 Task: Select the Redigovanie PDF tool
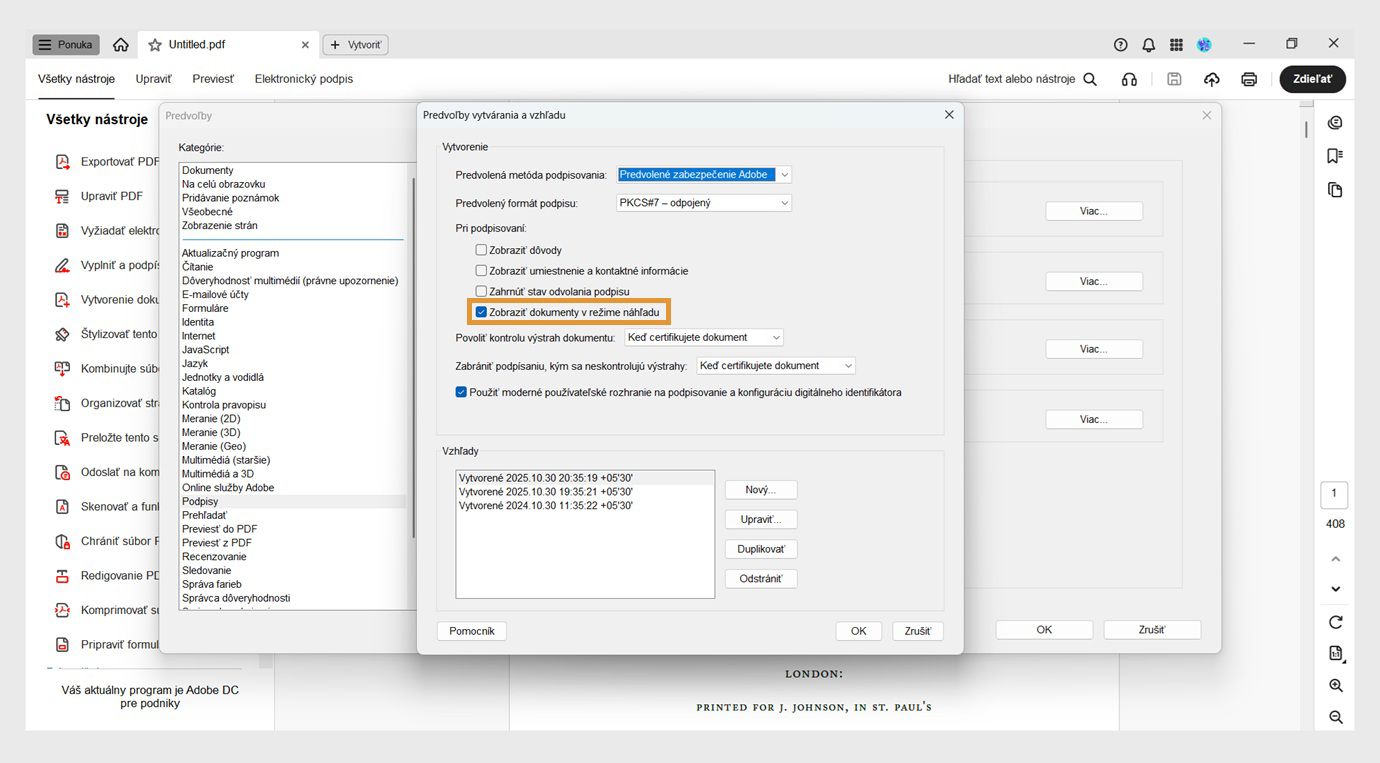point(107,576)
